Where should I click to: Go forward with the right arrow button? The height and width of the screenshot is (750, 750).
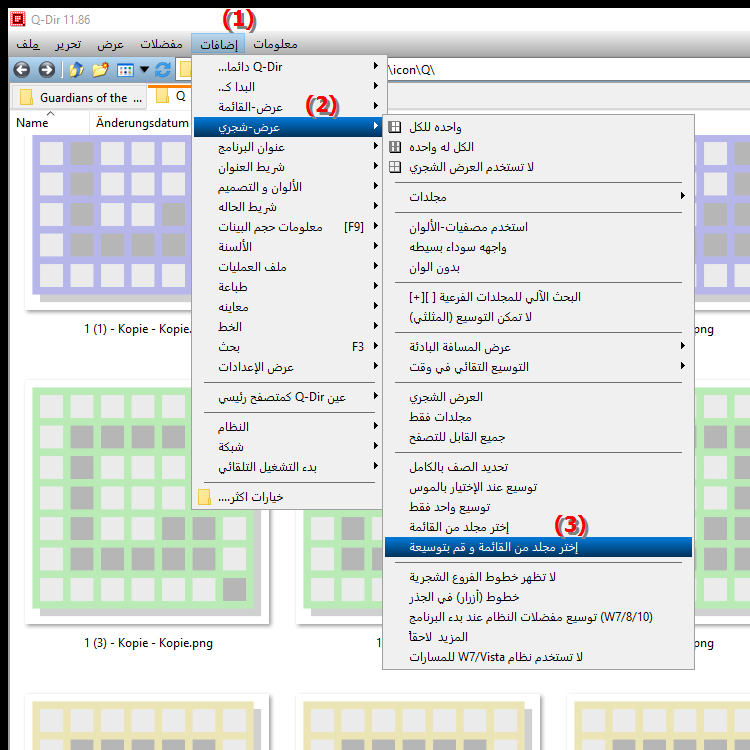(46, 70)
